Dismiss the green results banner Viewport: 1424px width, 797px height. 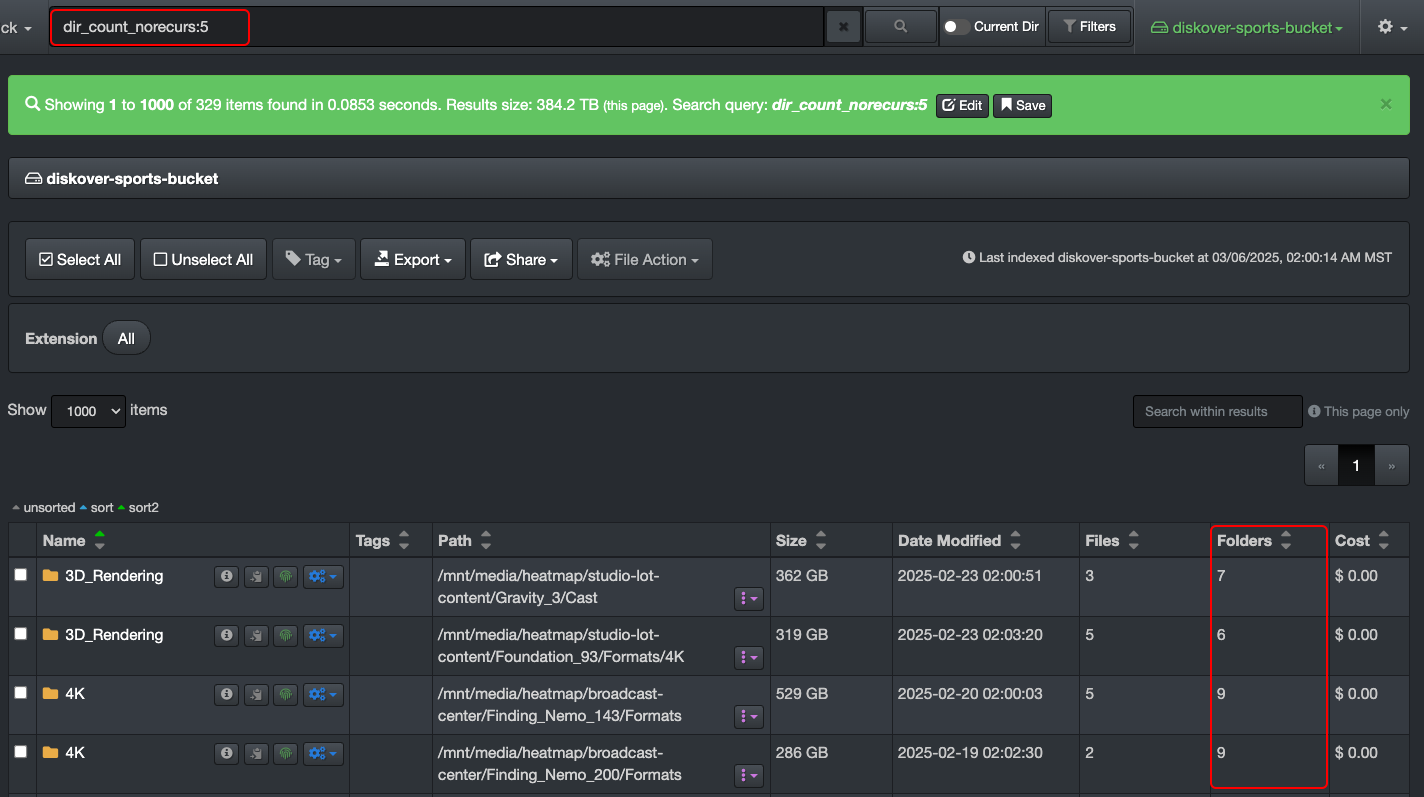pos(1385,104)
